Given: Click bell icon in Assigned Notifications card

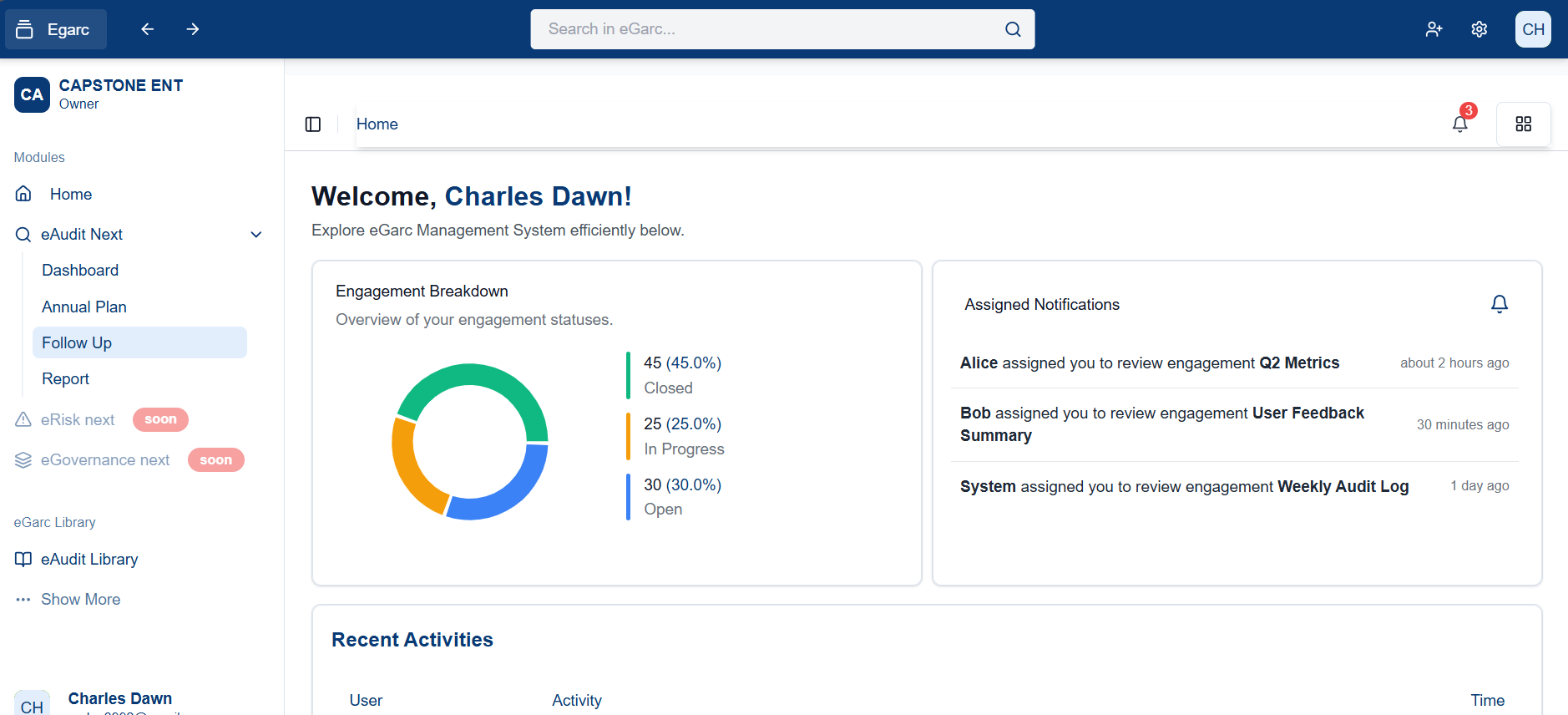Looking at the screenshot, I should (1499, 304).
